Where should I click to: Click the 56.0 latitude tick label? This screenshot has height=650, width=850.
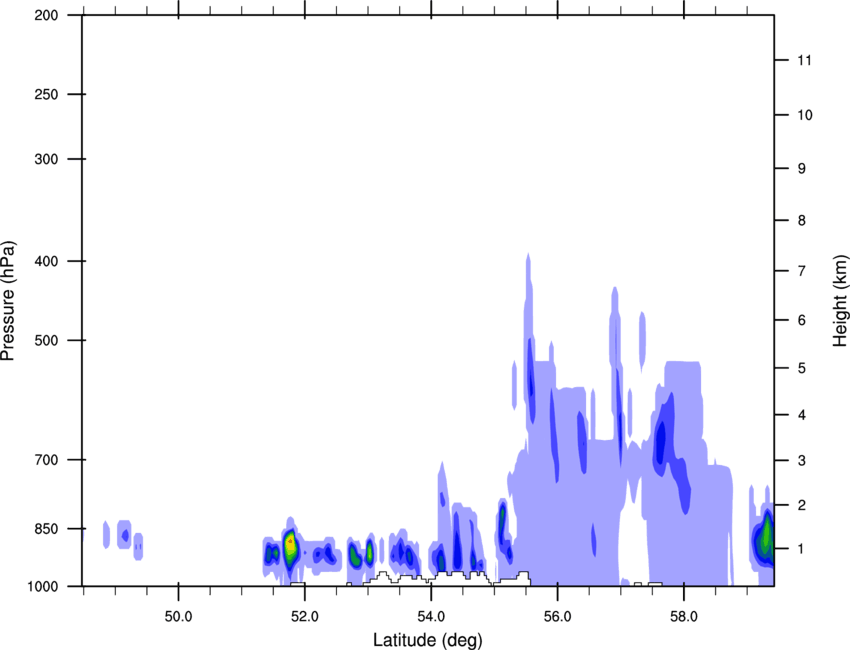pos(558,617)
